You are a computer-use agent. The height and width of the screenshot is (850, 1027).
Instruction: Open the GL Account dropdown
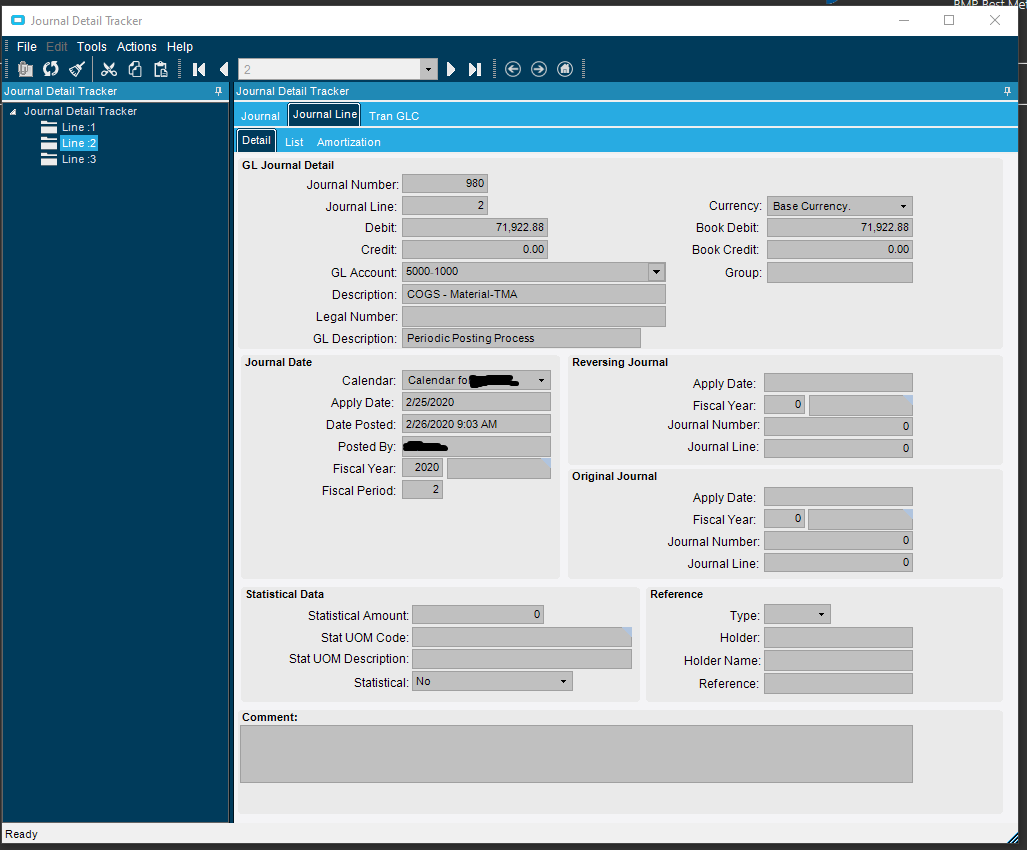coord(656,272)
